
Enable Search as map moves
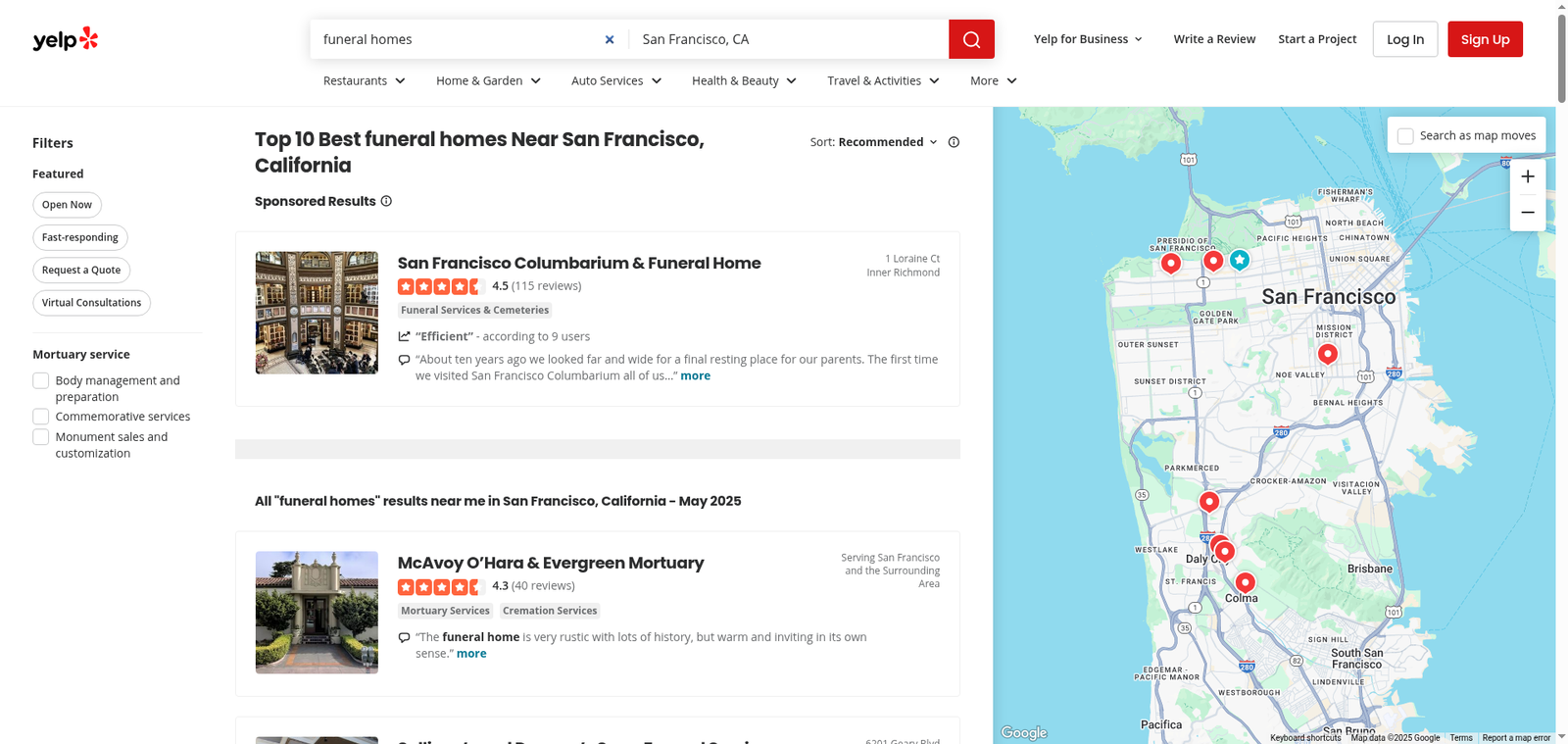(x=1405, y=136)
